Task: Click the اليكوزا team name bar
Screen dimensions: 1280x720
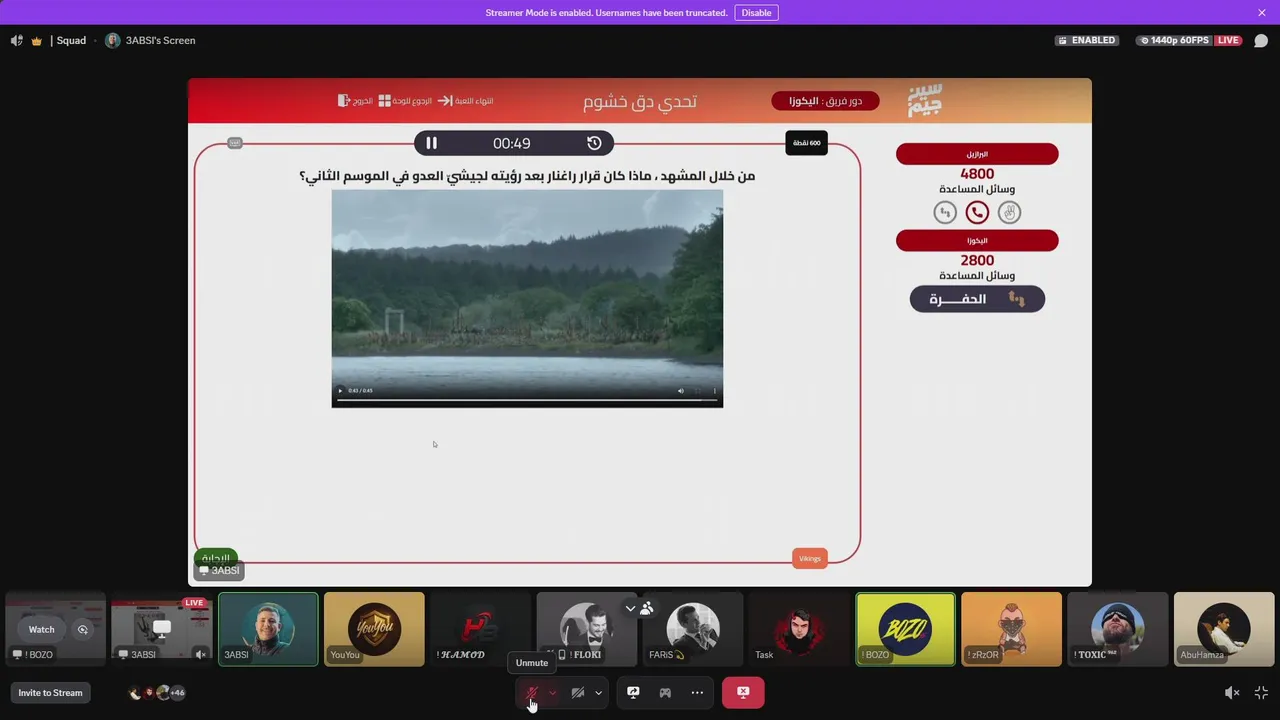Action: 977,240
